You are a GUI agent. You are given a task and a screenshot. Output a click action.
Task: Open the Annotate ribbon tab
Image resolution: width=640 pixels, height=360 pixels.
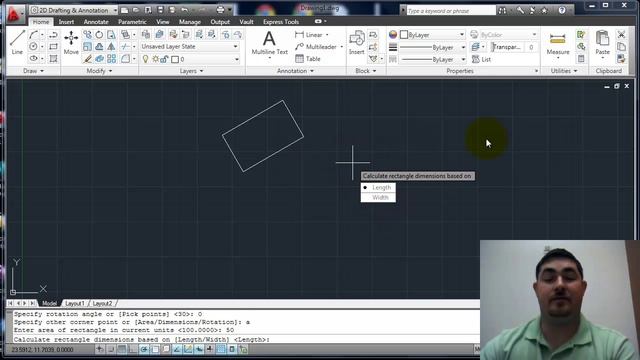96,22
